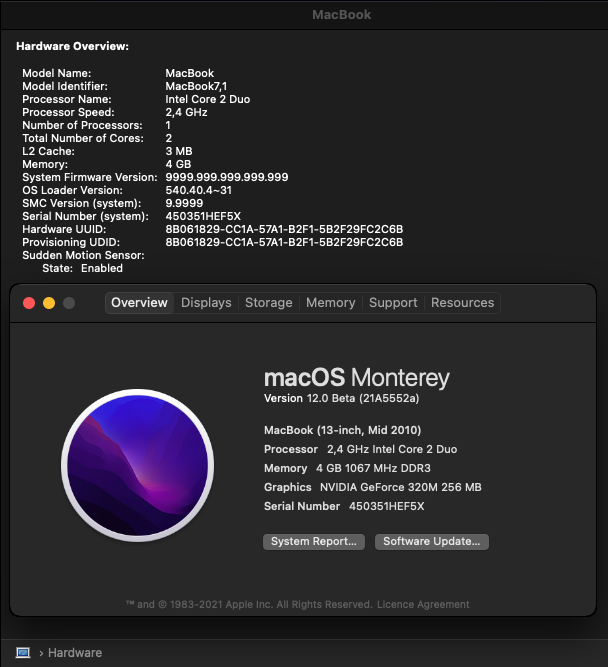
Task: Switch to the Overview tab
Action: tap(139, 303)
